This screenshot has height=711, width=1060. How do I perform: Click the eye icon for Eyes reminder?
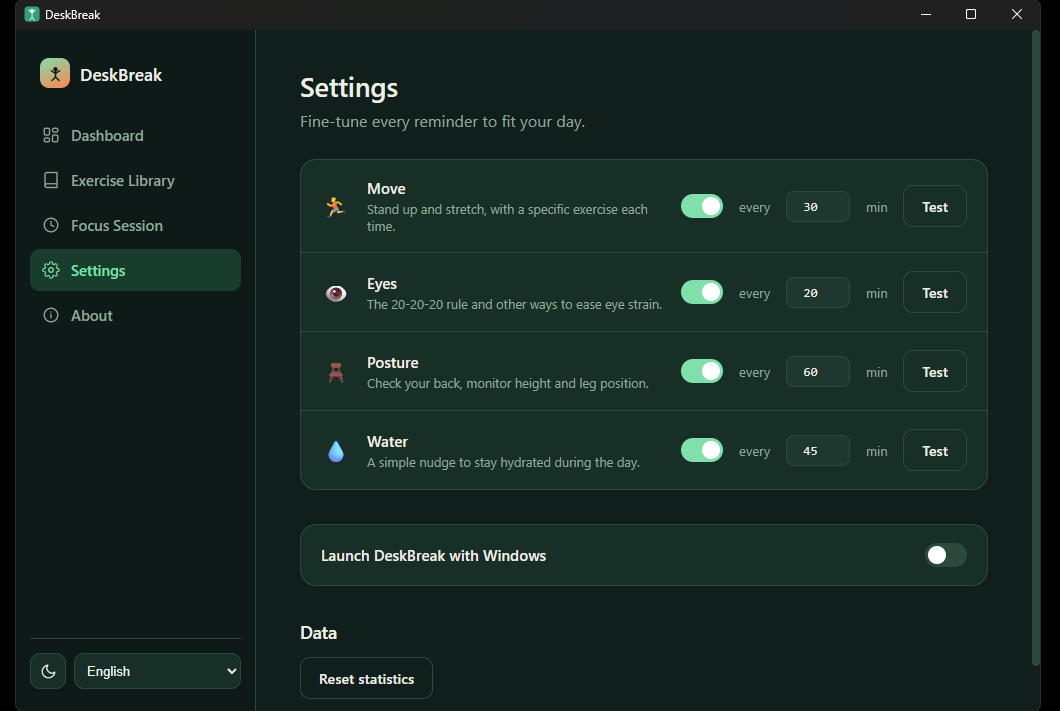(336, 293)
